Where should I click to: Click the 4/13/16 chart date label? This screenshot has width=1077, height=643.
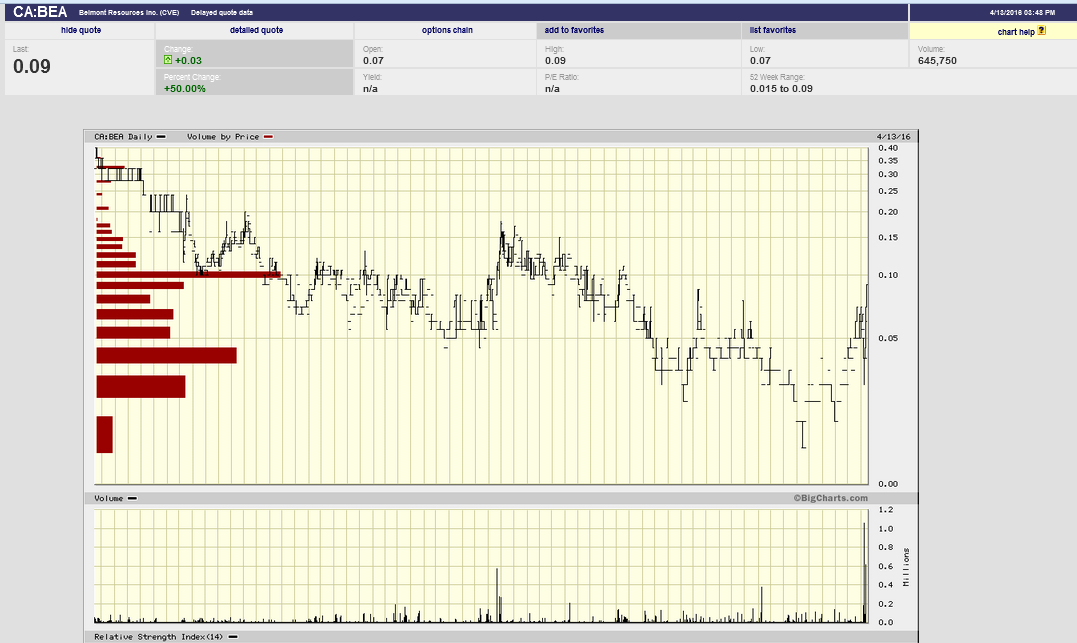click(894, 137)
